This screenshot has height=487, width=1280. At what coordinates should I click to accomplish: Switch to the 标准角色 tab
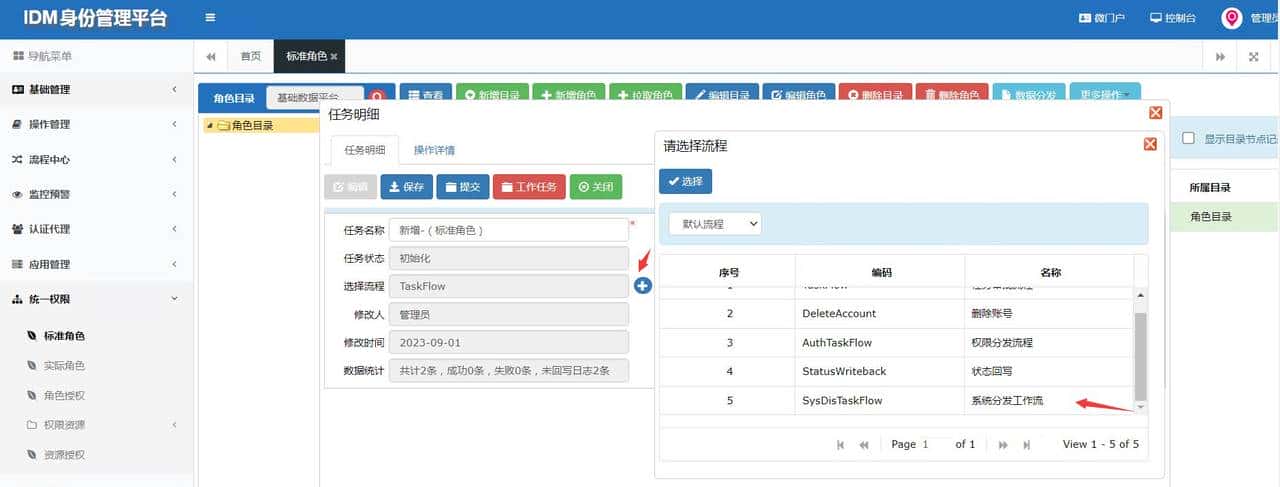pos(310,57)
